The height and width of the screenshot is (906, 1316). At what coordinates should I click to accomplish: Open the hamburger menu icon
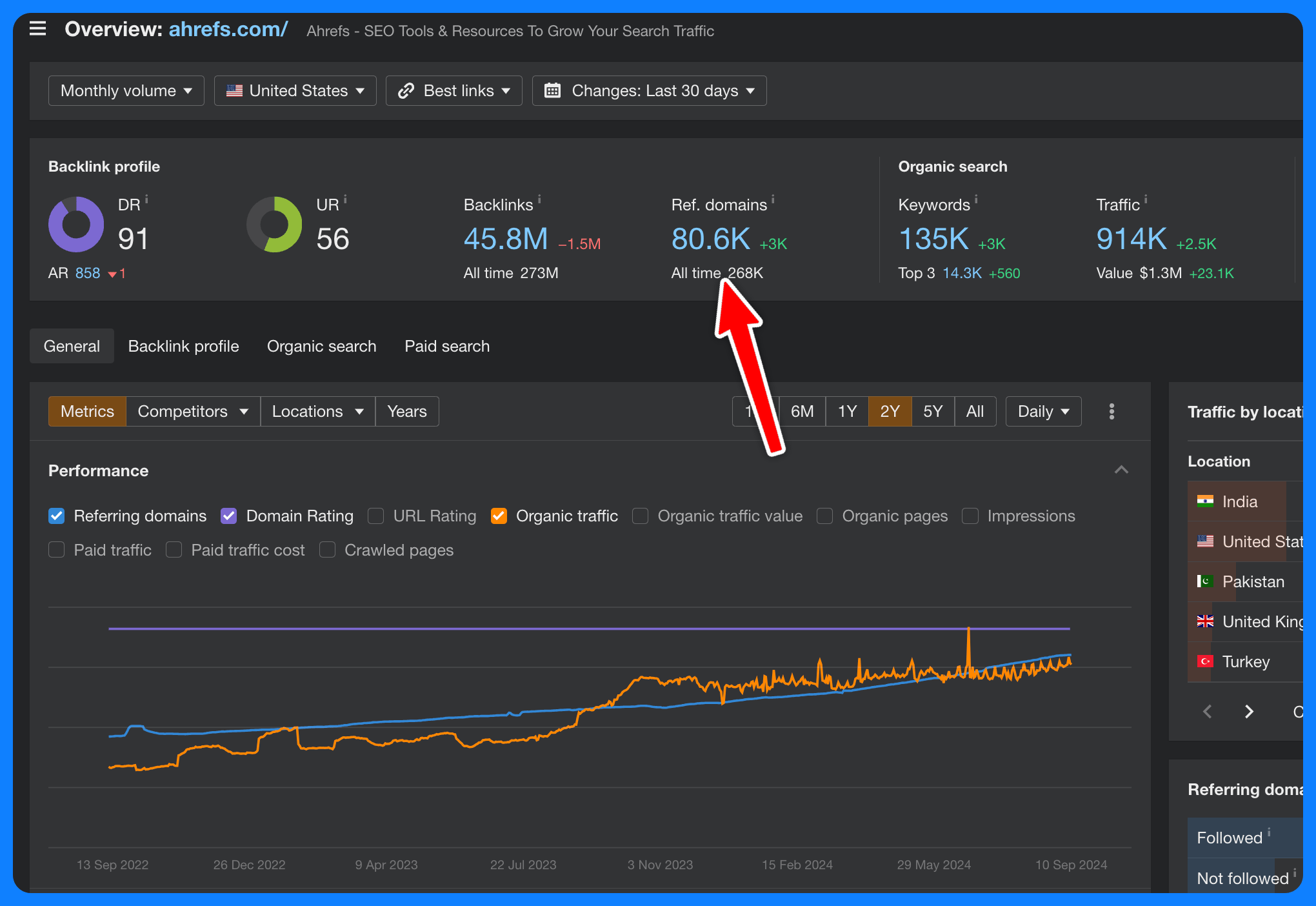pyautogui.click(x=37, y=28)
